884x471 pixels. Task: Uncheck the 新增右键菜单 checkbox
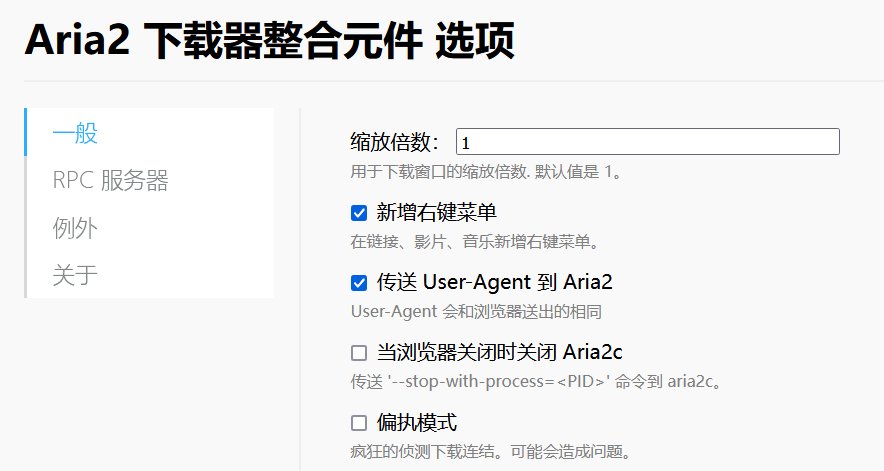pos(359,213)
